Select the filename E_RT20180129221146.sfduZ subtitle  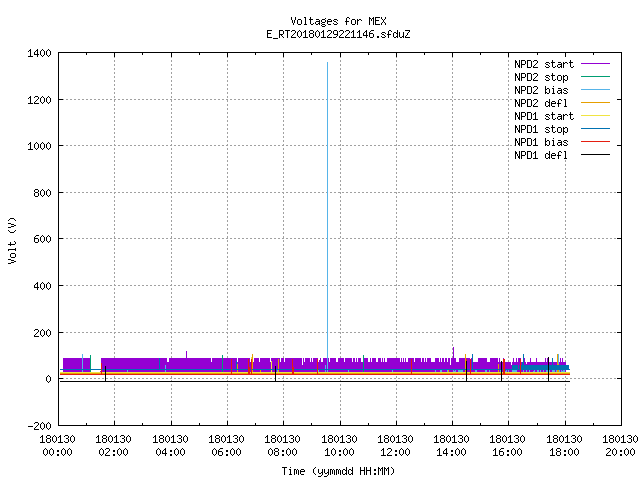[338, 34]
